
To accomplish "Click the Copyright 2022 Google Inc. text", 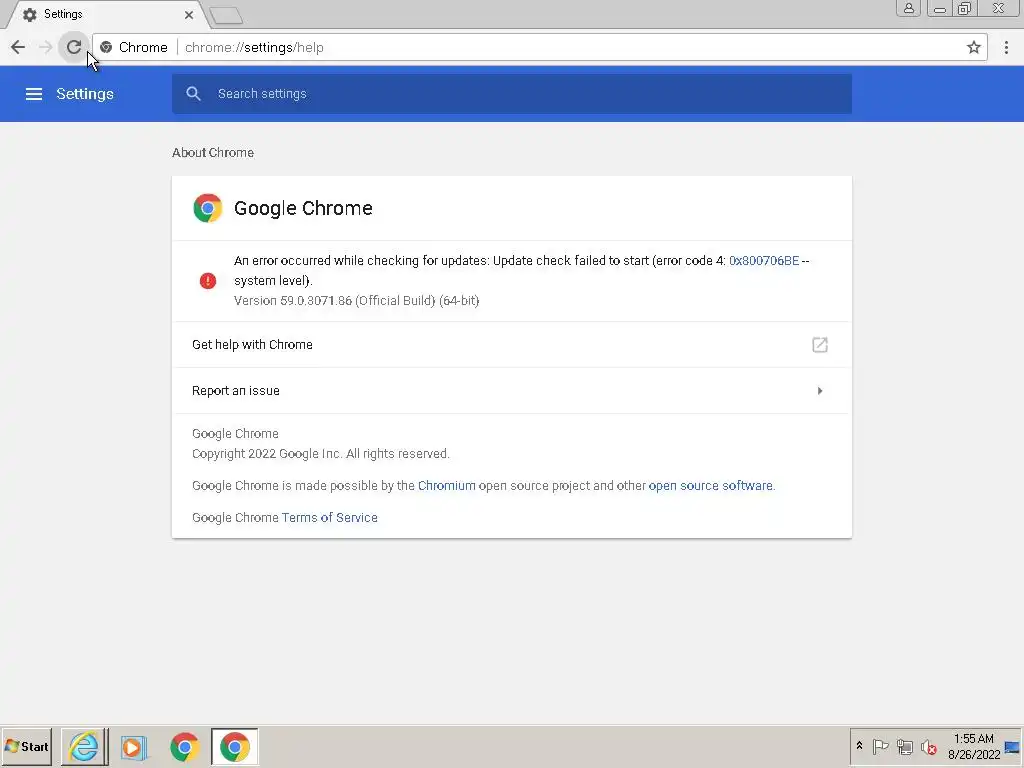I will point(321,453).
